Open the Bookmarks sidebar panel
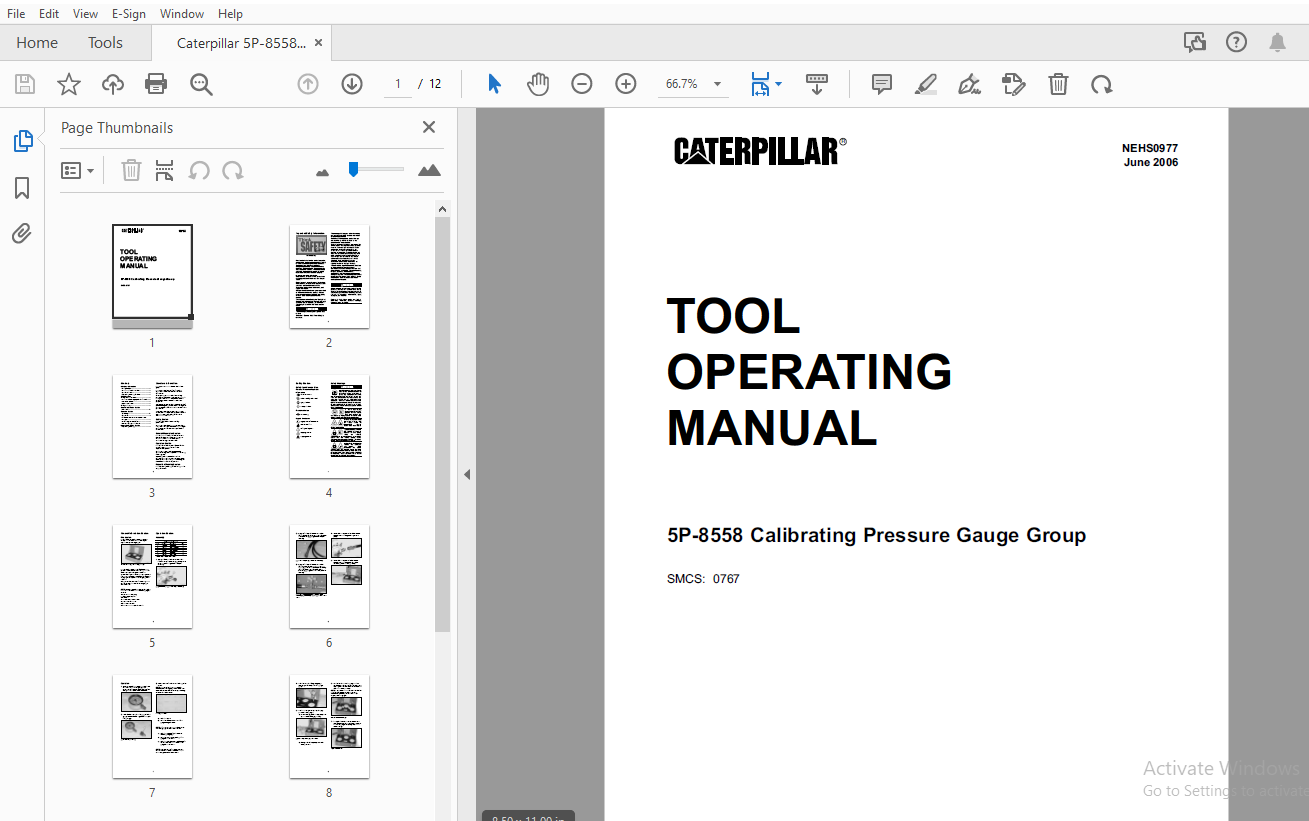The height and width of the screenshot is (821, 1309). tap(22, 188)
